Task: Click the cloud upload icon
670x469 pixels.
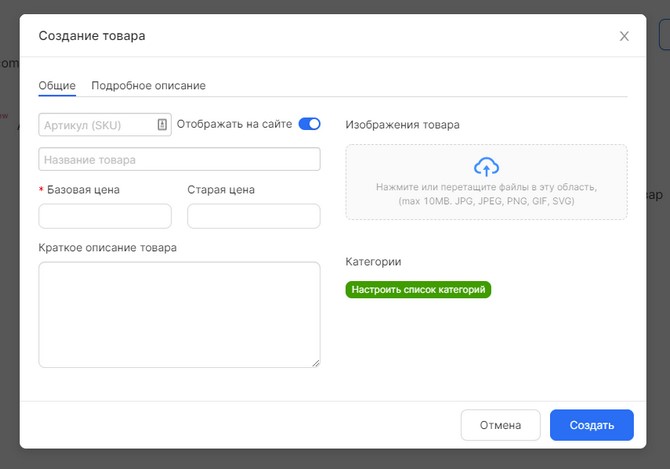Action: pyautogui.click(x=486, y=167)
